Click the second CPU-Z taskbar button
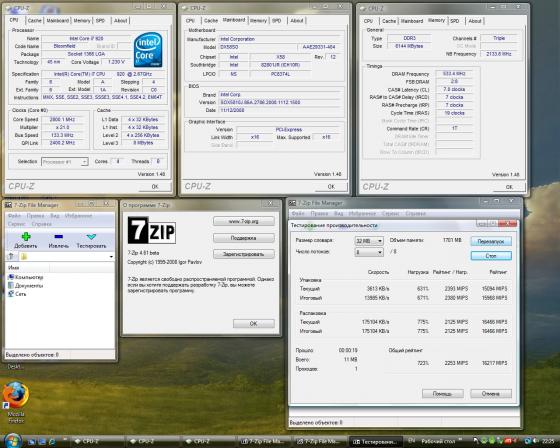The image size is (560, 448). [152, 442]
